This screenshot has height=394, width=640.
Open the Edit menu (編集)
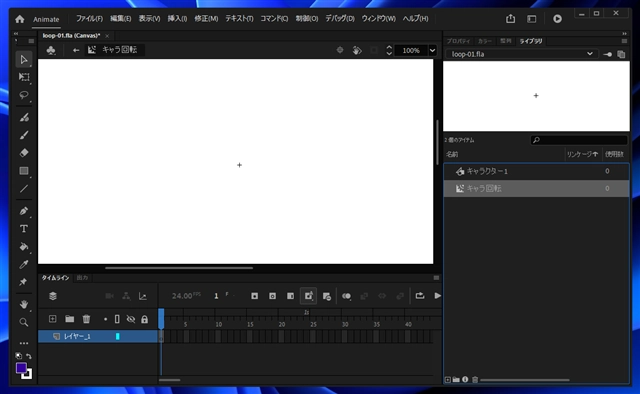[120, 19]
